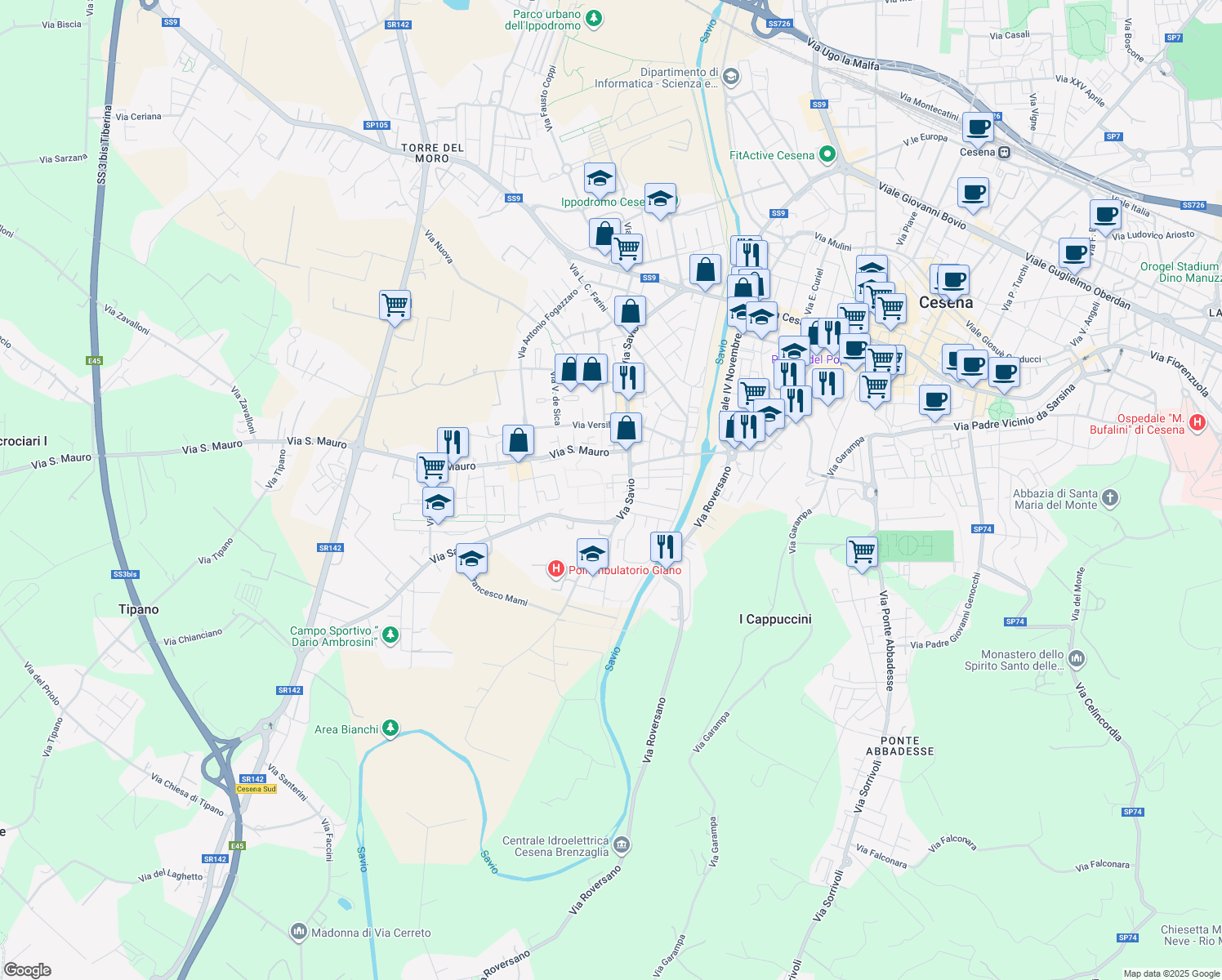The image size is (1222, 980).
Task: Select the Campo Sportivo Dario Ambrosini tree icon
Action: 390,635
